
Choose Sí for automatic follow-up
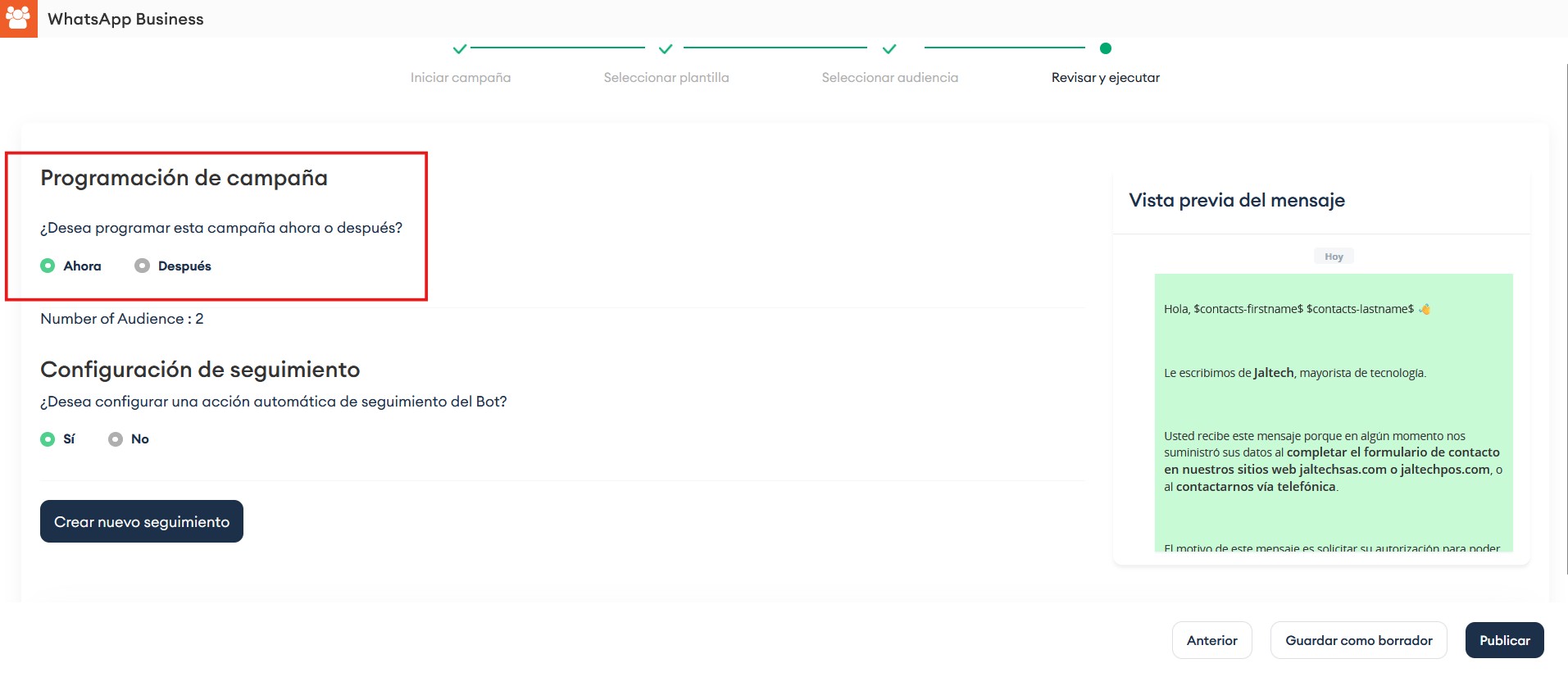tap(48, 439)
